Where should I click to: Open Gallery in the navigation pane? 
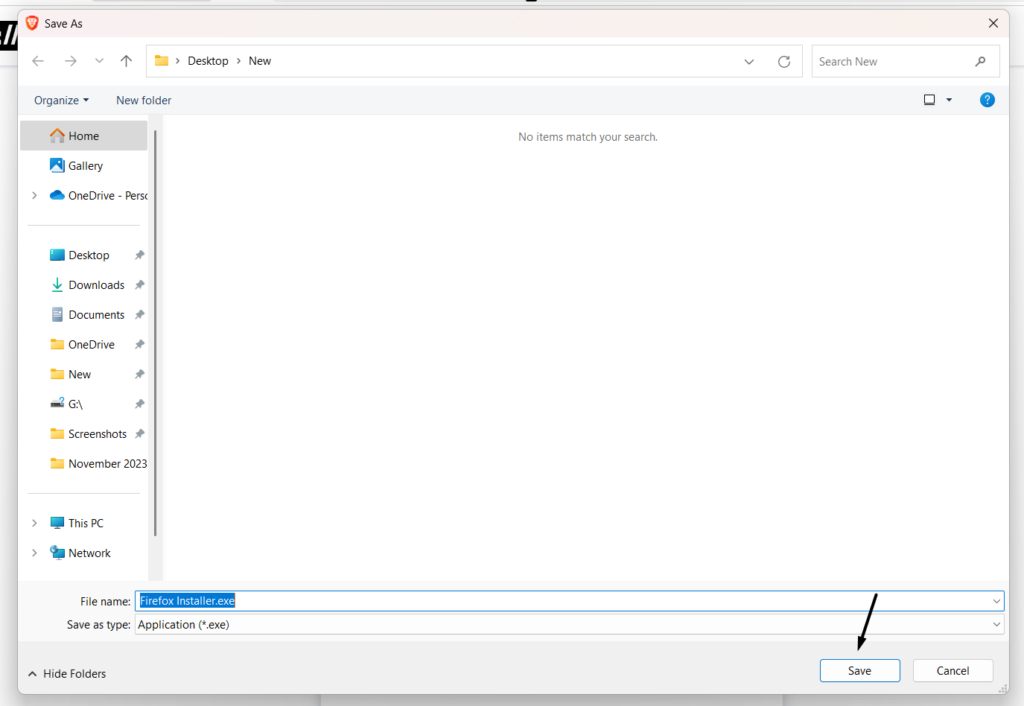[85, 166]
